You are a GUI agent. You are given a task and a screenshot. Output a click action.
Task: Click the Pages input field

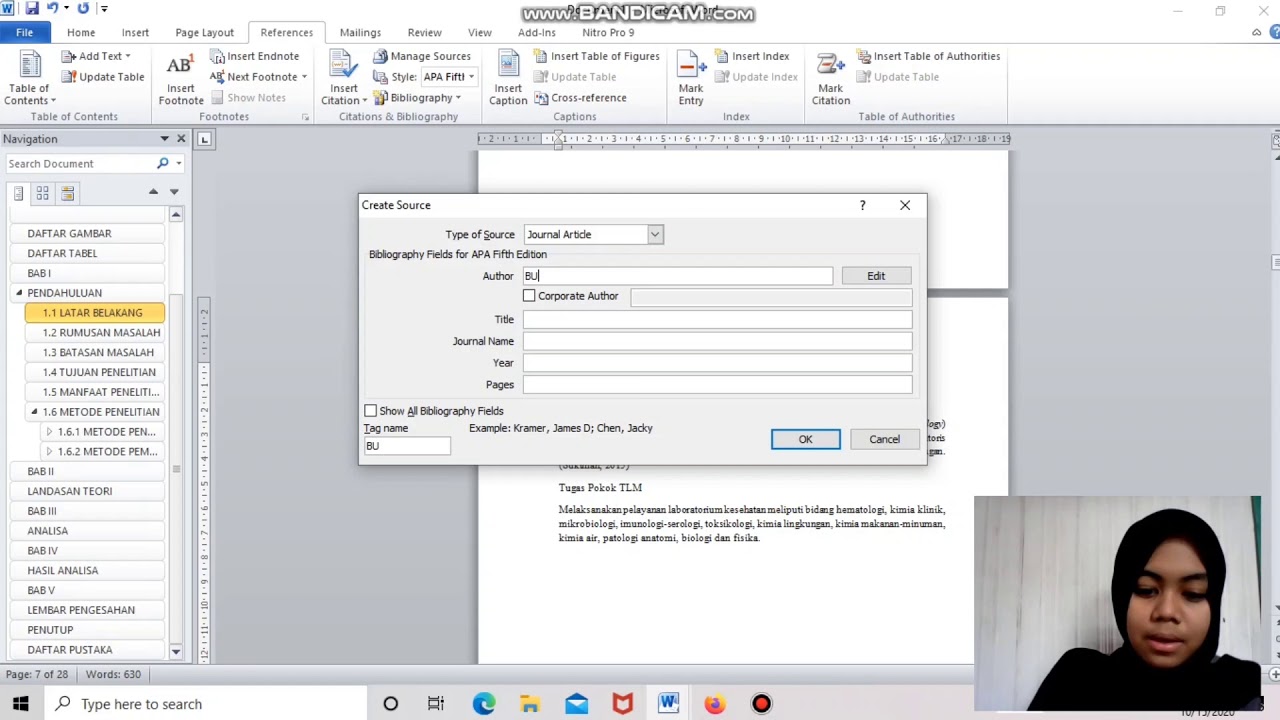(x=717, y=384)
